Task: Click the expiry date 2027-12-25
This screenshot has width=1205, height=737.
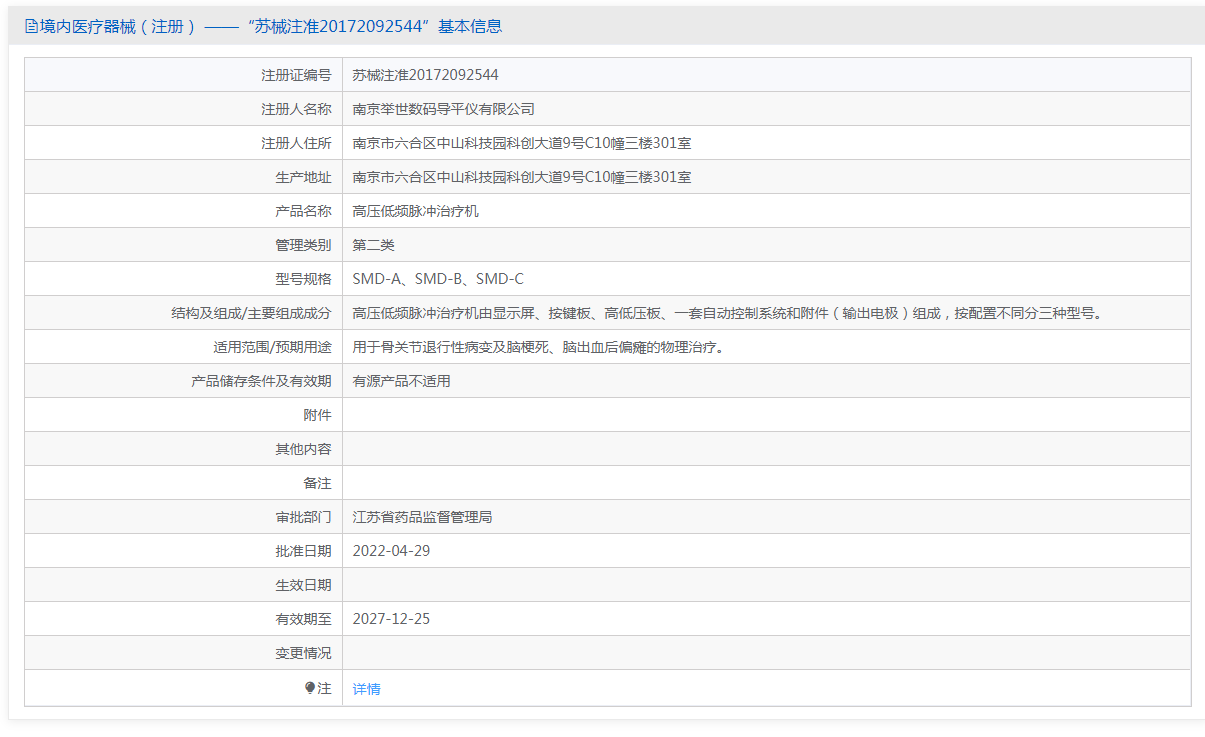Action: point(391,619)
